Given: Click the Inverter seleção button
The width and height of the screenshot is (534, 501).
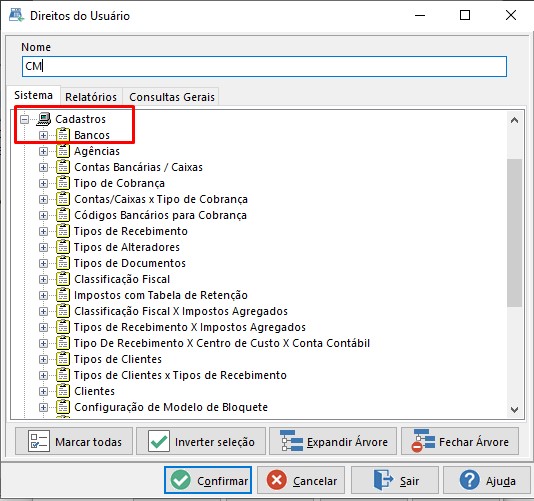Looking at the screenshot, I should coord(201,441).
